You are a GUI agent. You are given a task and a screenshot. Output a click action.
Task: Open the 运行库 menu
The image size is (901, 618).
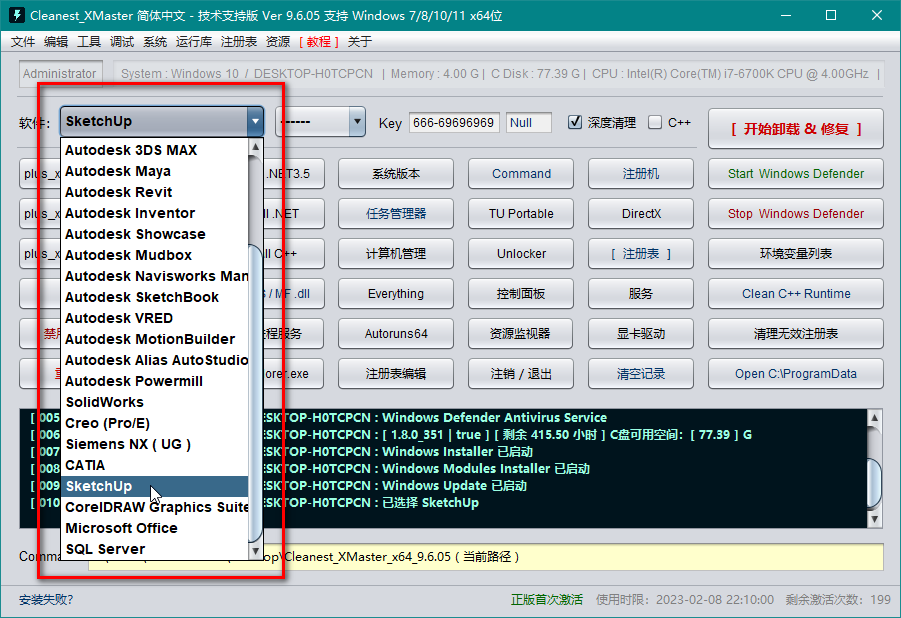[194, 41]
